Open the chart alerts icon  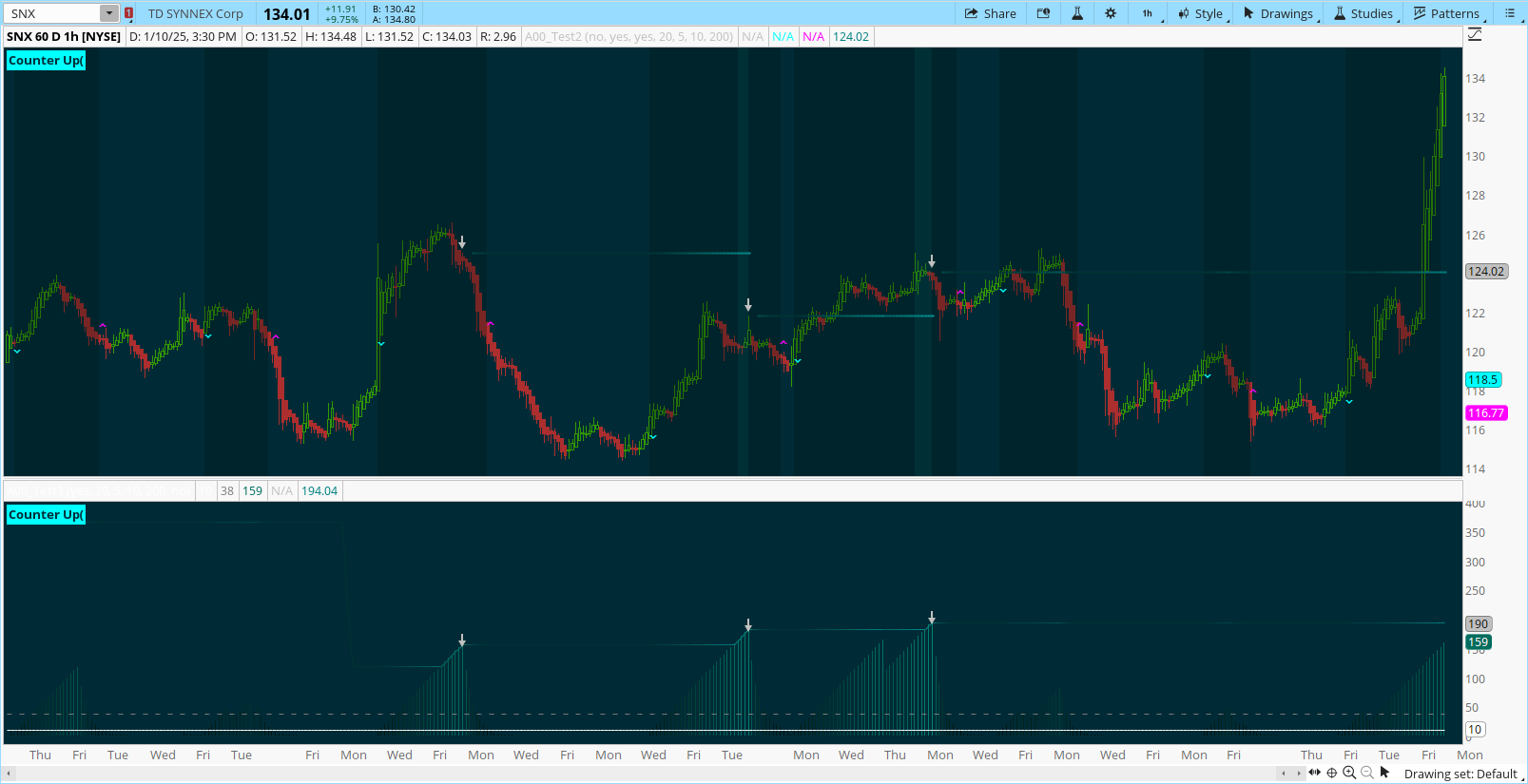tap(1043, 13)
